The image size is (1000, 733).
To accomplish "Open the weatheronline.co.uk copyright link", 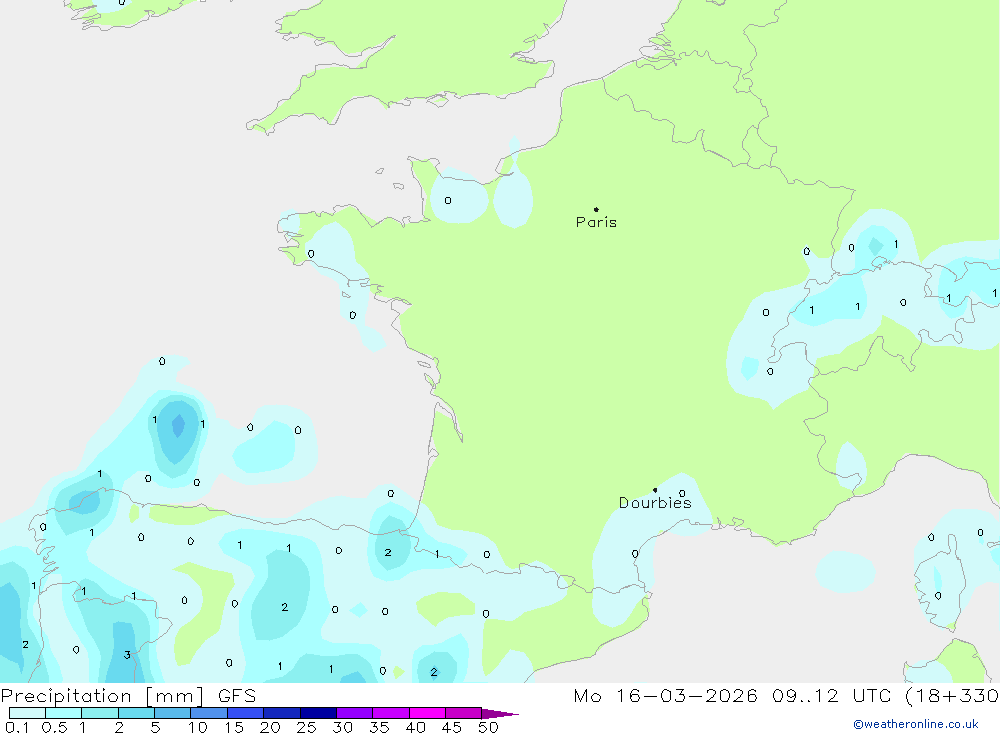I will point(916,724).
